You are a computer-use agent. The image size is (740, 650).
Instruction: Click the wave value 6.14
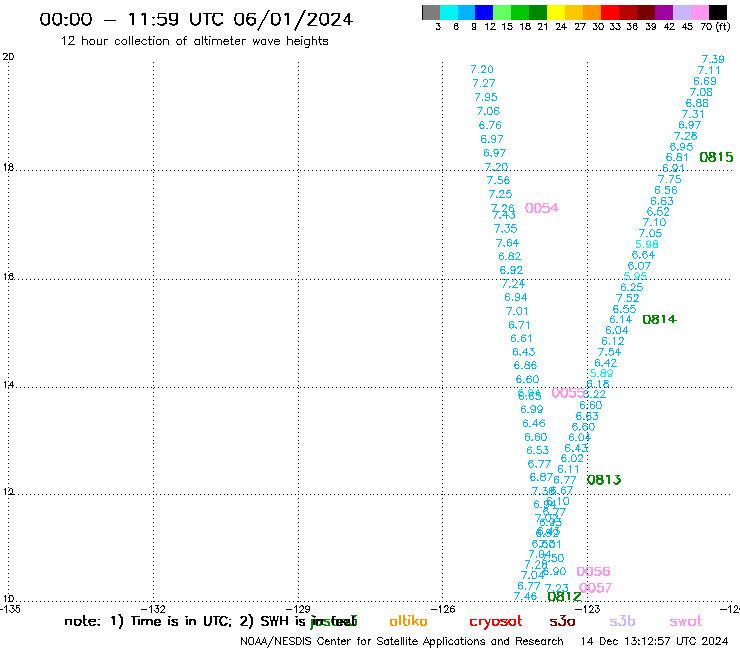[x=621, y=320]
